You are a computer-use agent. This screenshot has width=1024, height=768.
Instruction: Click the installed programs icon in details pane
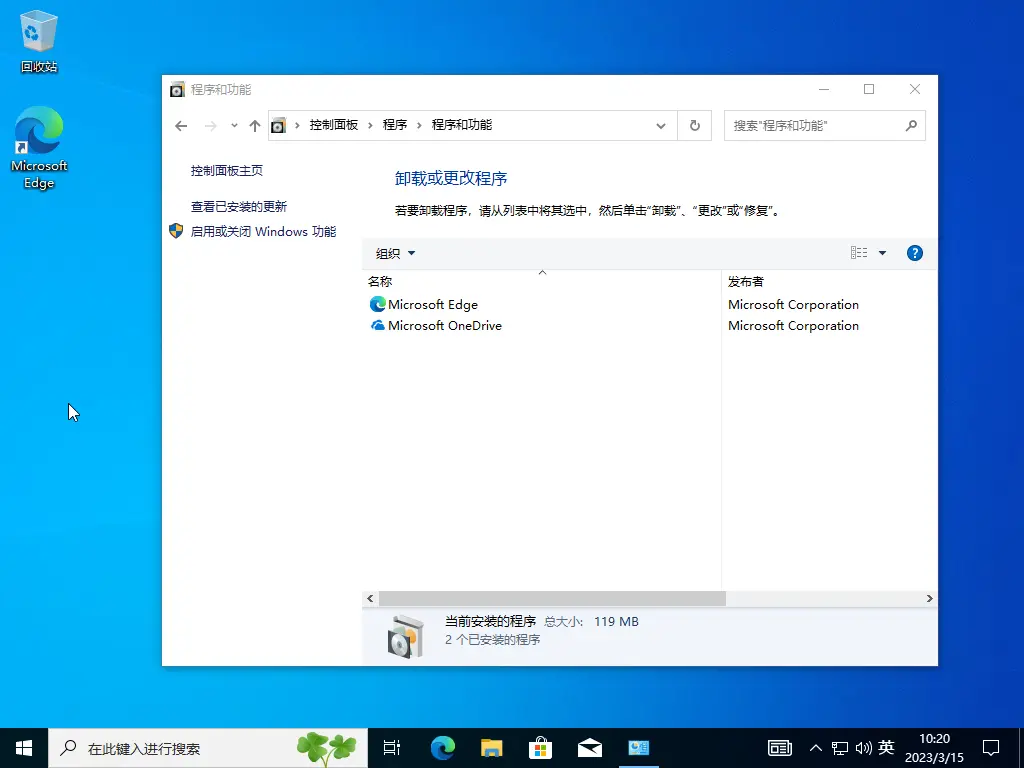click(x=405, y=636)
